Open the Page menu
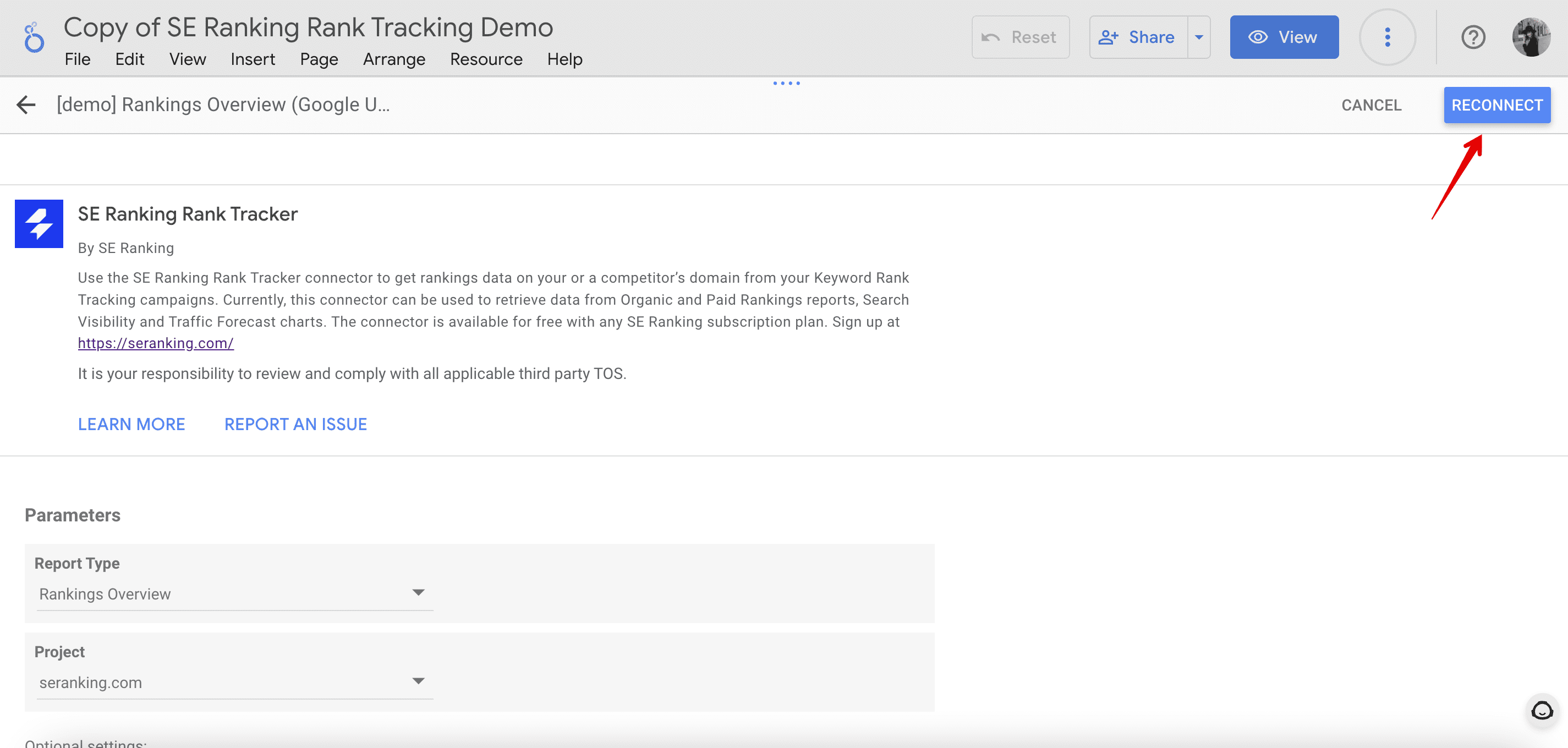 [319, 59]
